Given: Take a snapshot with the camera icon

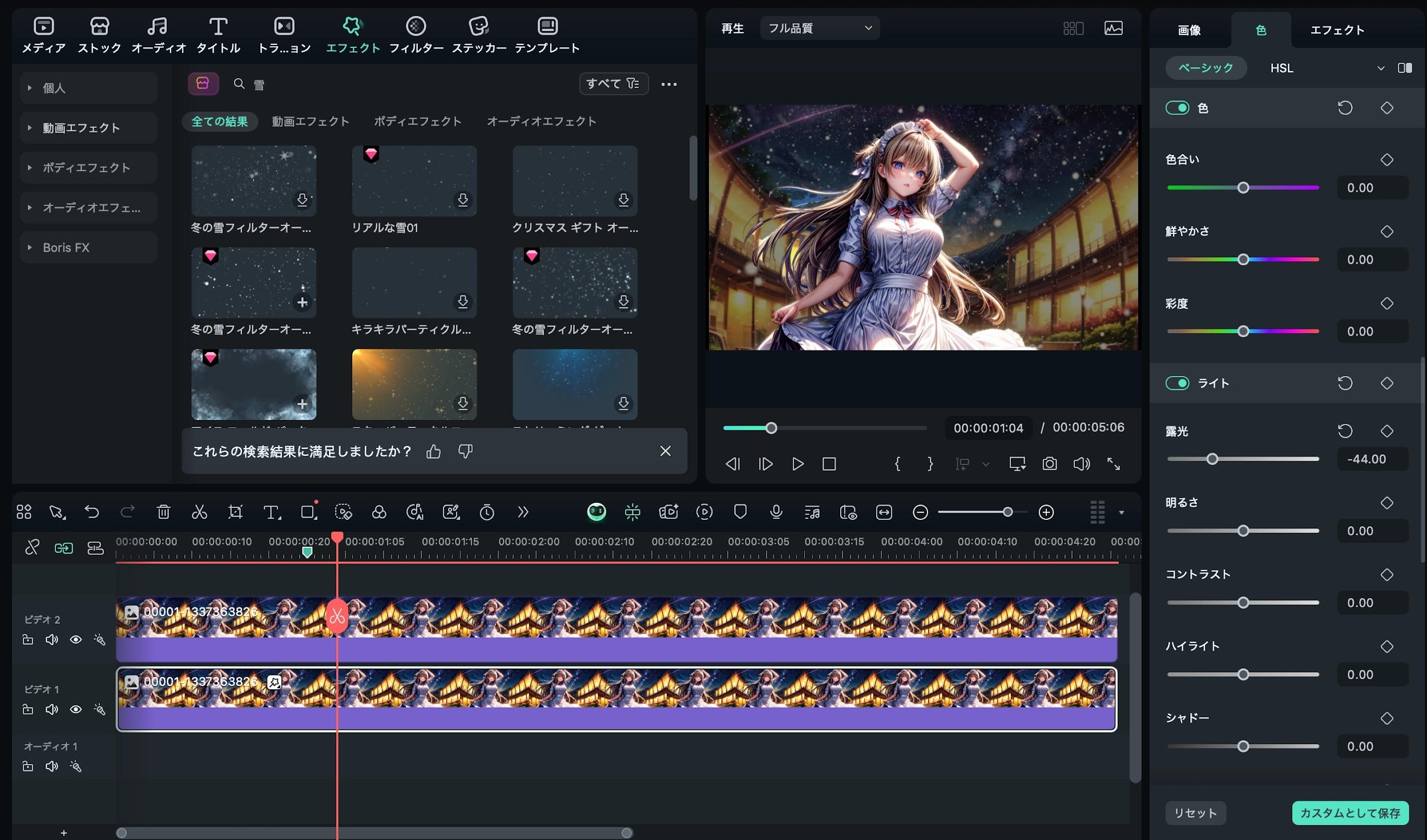Looking at the screenshot, I should click(1050, 464).
